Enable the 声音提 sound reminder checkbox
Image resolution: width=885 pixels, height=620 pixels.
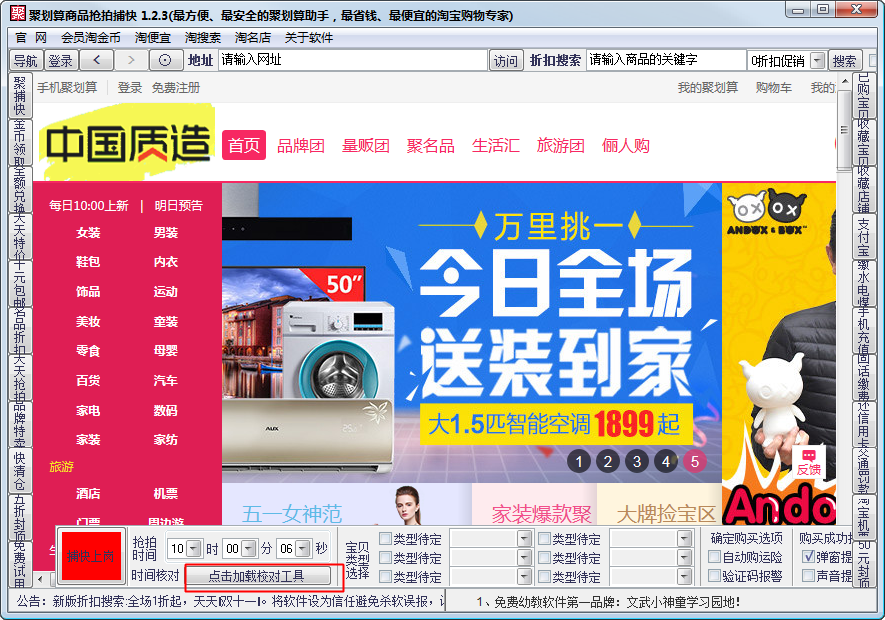(808, 575)
